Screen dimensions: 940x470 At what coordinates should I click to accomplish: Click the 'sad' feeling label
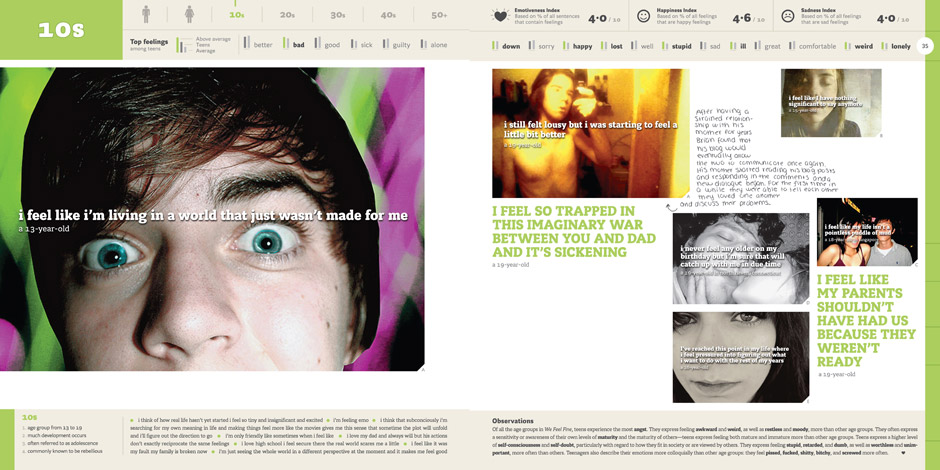[x=715, y=46]
